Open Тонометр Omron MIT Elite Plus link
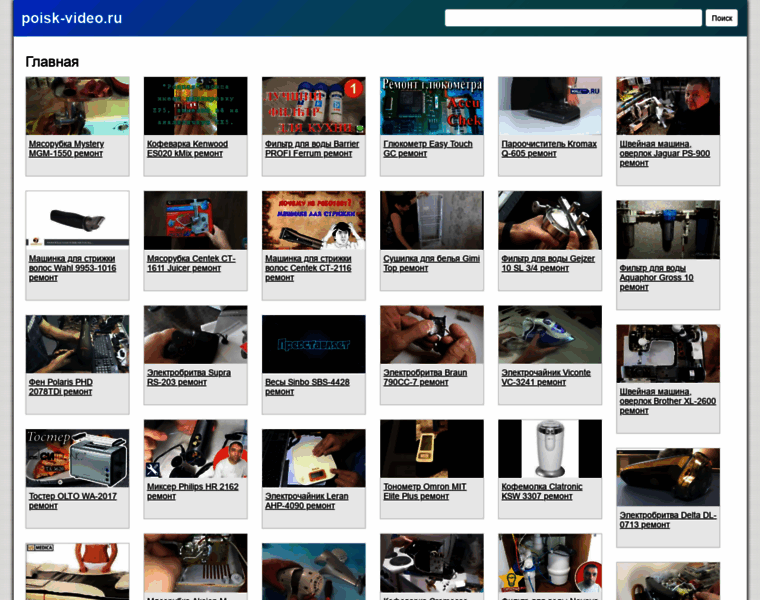760x600 pixels. 425,491
